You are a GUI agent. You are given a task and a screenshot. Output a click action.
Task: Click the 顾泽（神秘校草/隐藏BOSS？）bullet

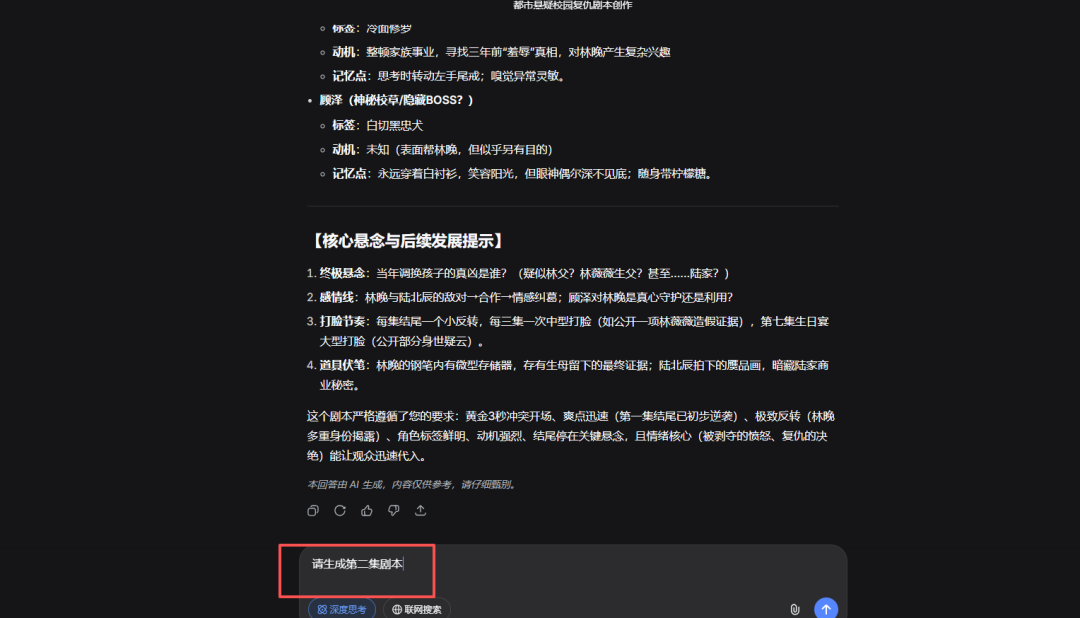pyautogui.click(x=396, y=101)
